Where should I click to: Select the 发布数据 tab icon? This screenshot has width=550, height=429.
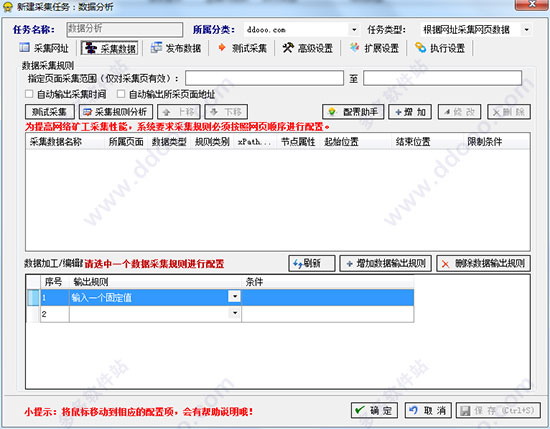156,48
